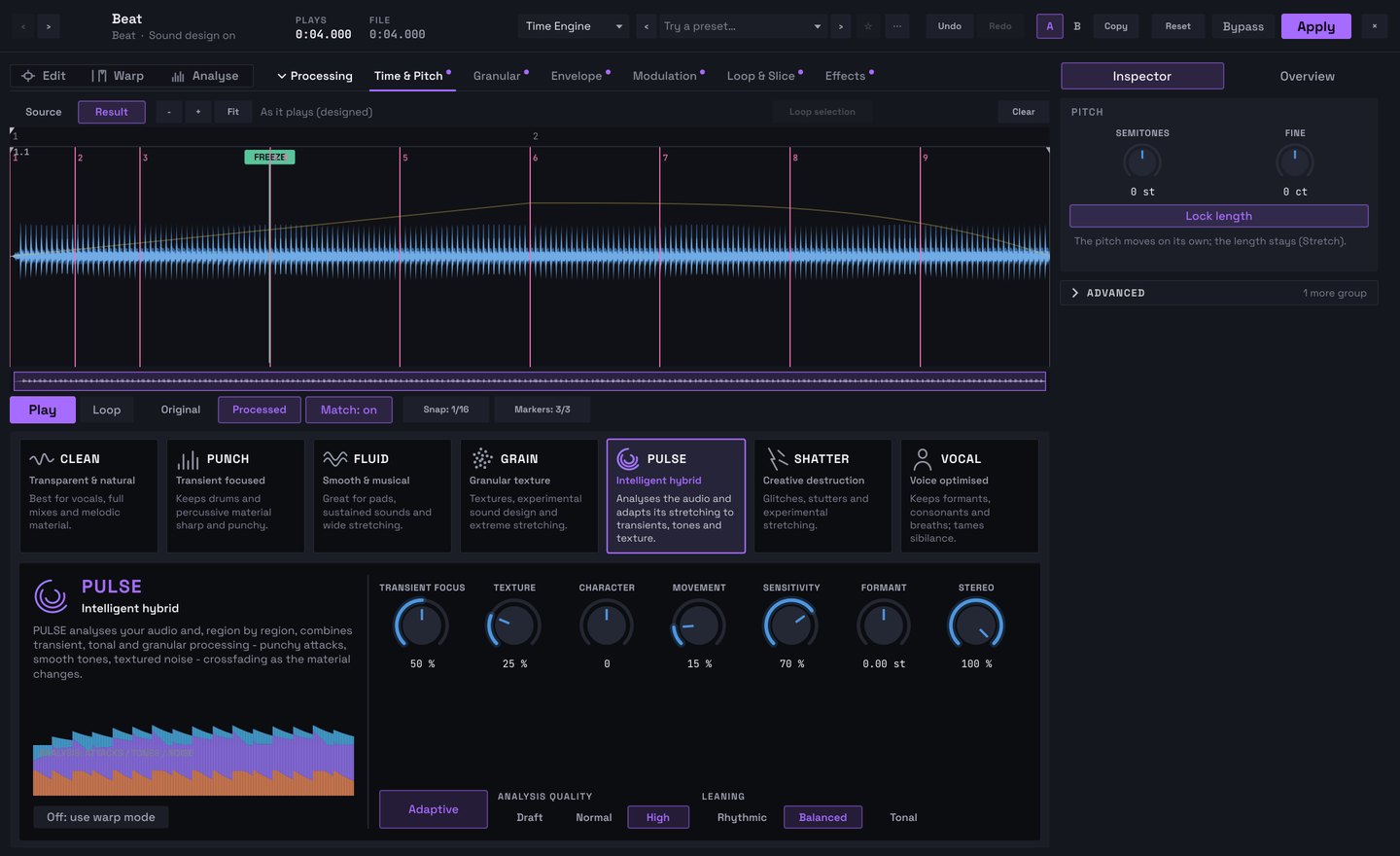Select the GRAIN particle icon
The image size is (1400, 856).
click(482, 459)
